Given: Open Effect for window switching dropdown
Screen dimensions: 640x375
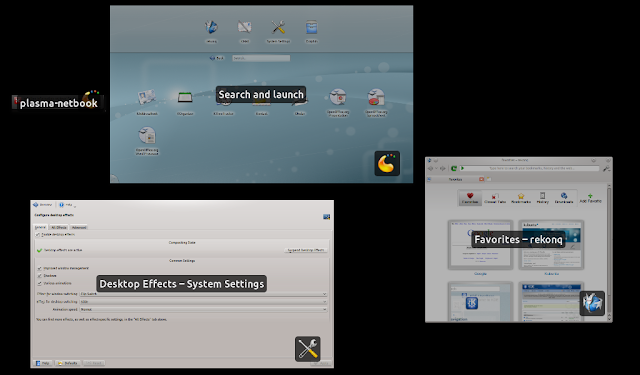Looking at the screenshot, I should click(203, 294).
